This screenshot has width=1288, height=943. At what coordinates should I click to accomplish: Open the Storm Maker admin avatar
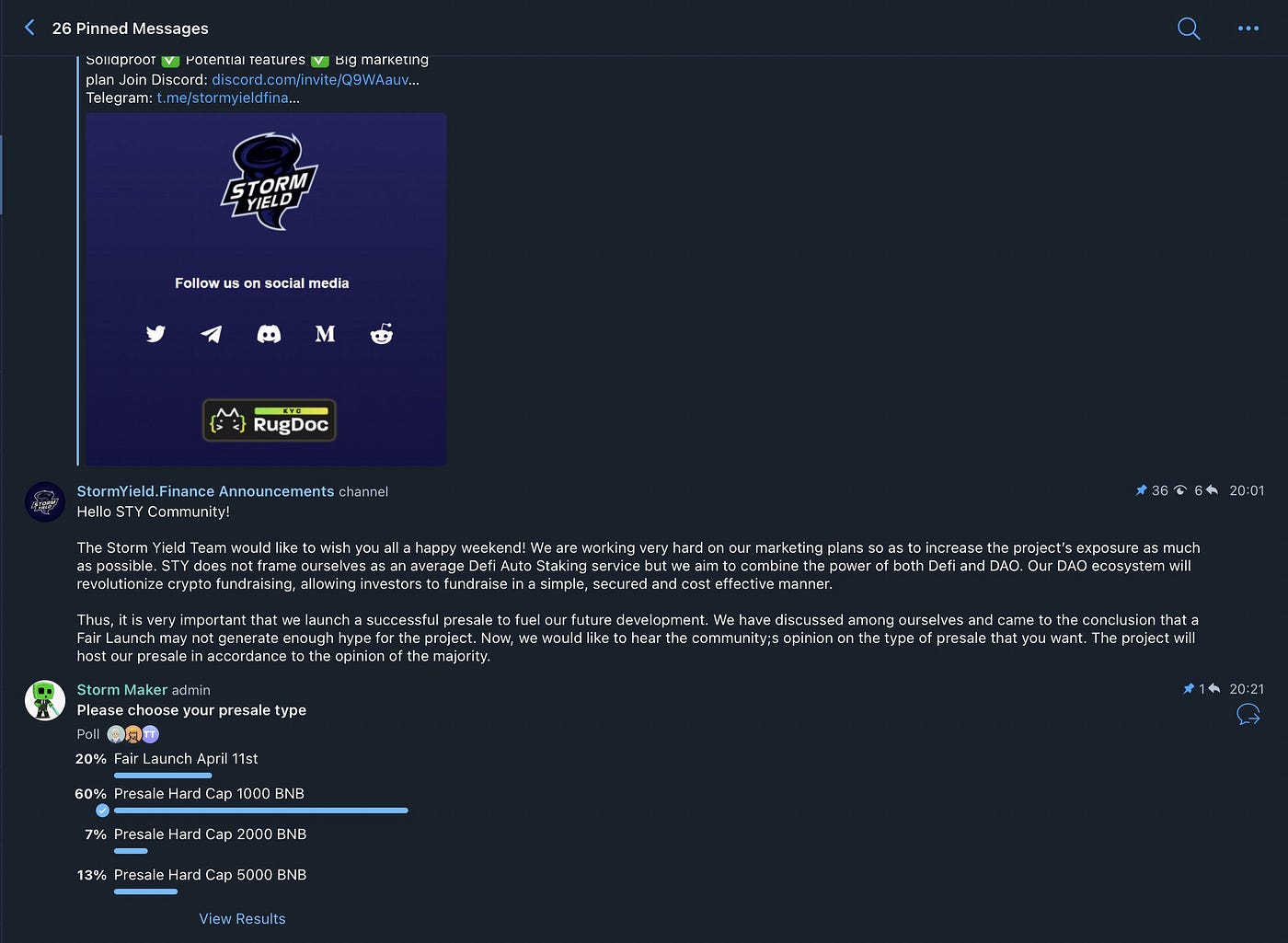click(x=45, y=700)
